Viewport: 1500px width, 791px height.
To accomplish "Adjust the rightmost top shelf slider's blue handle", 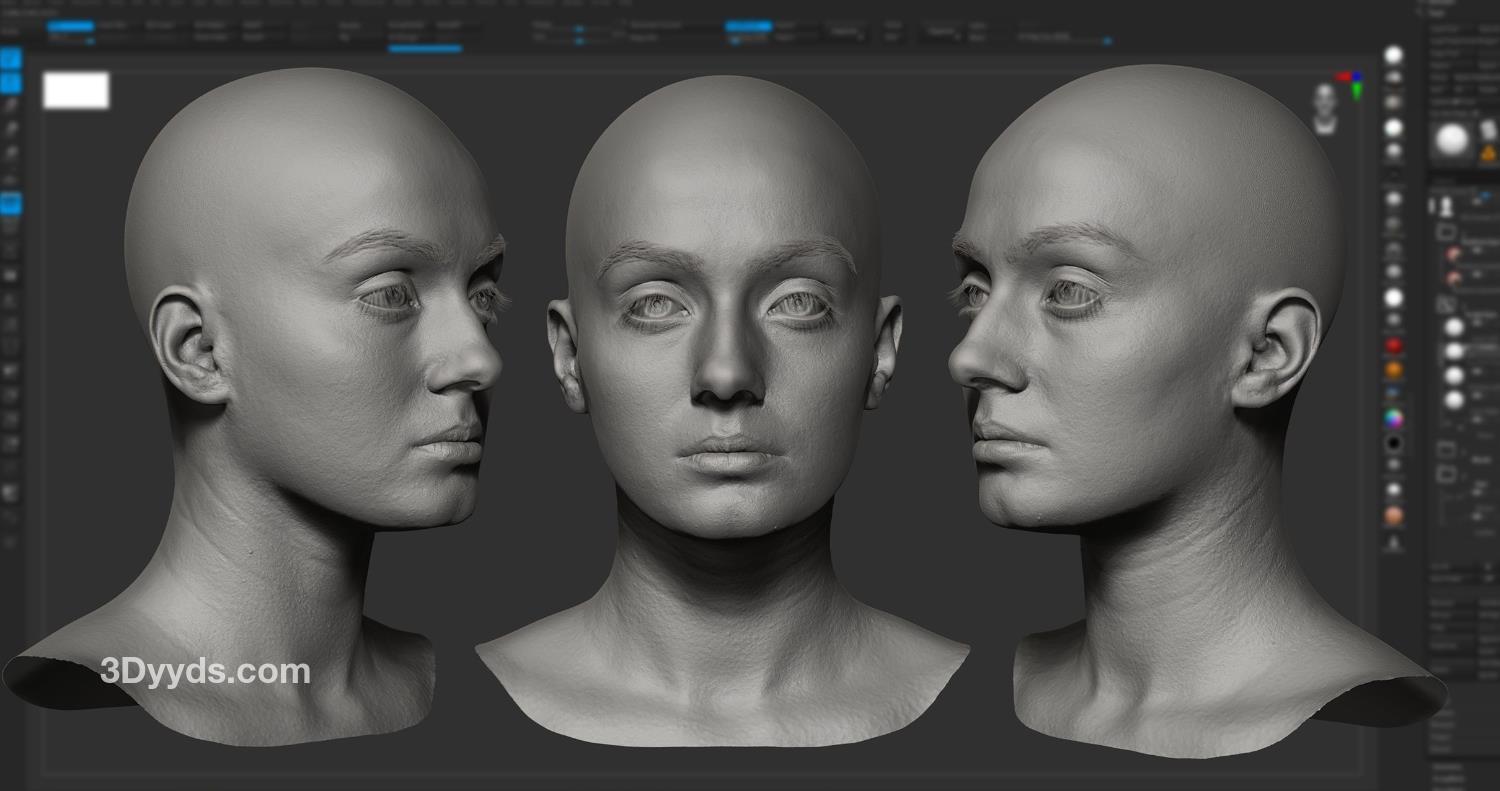I will click(x=1106, y=41).
